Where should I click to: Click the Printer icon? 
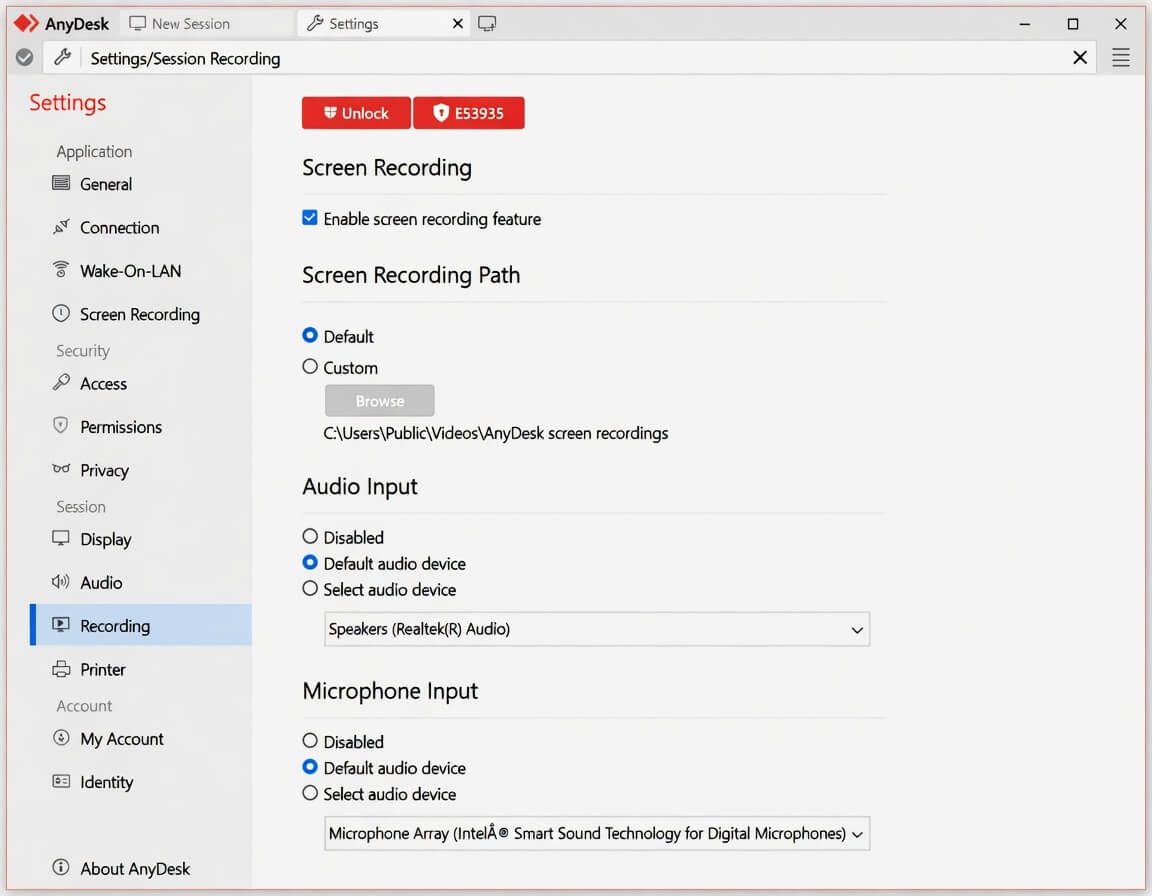pos(61,669)
